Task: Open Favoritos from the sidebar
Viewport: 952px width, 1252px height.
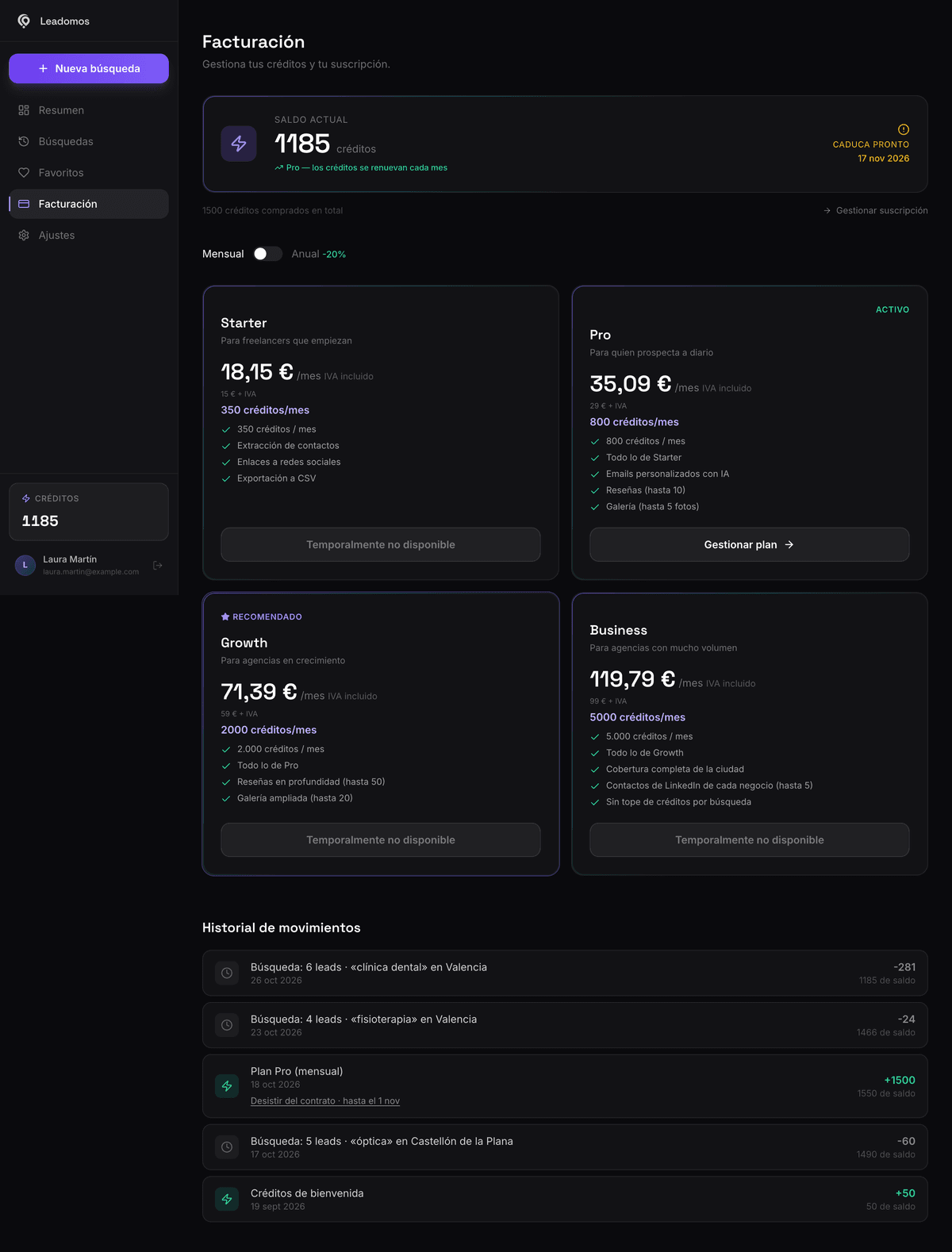Action: (89, 173)
